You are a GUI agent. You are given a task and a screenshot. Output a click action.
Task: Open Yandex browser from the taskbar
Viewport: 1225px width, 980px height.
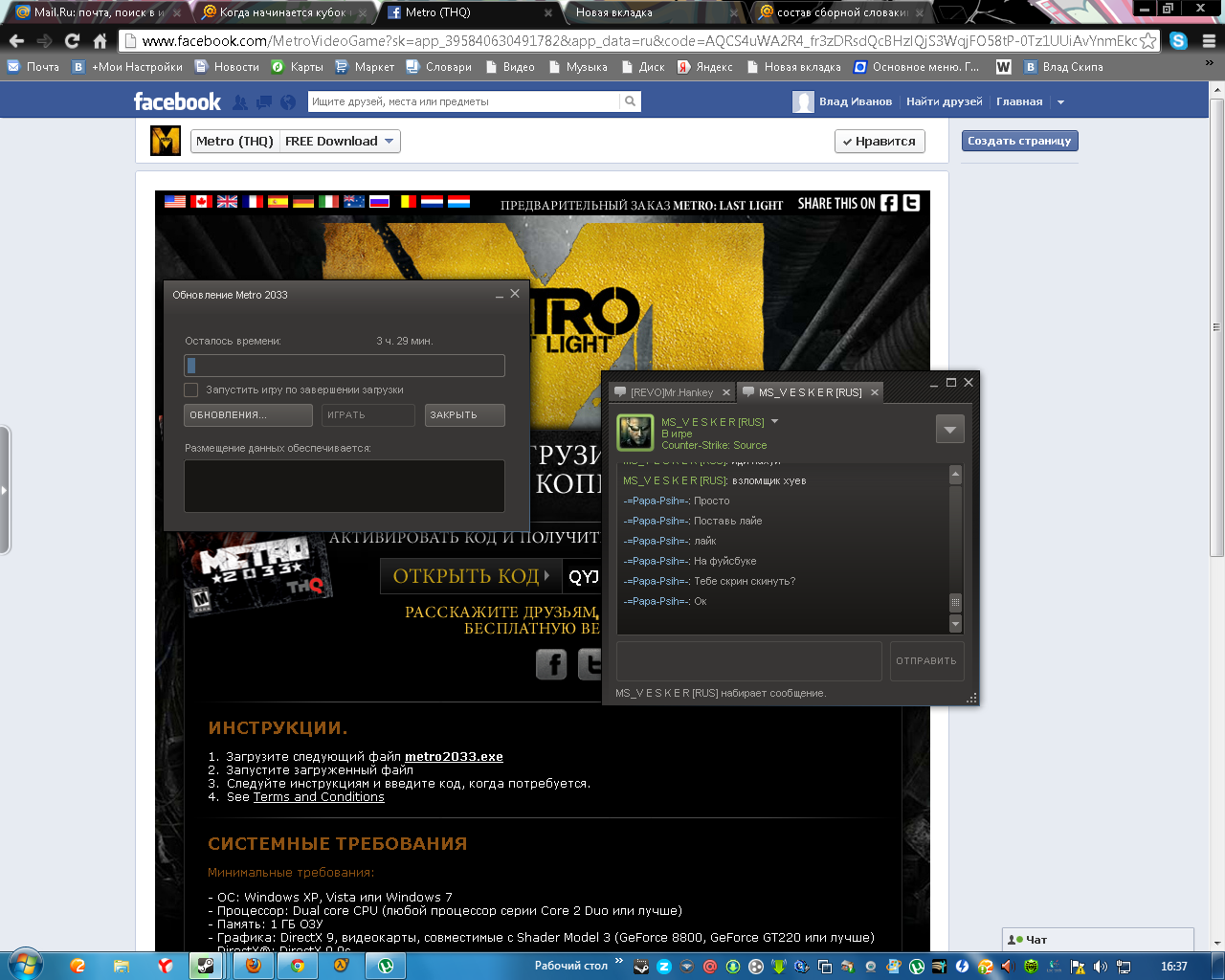coord(166,966)
